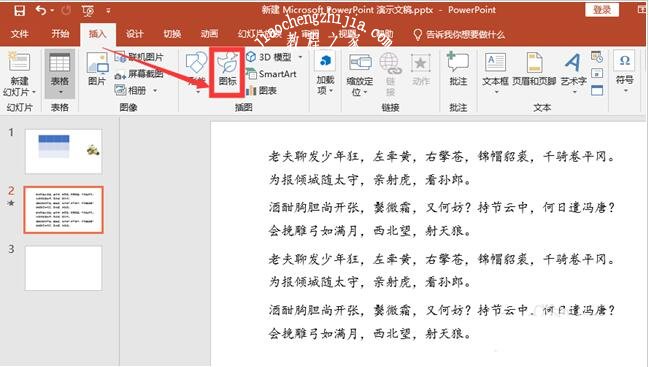Viewport: 649px width, 367px height.
Task: Click the 相册 photo album icon
Action: pos(120,90)
